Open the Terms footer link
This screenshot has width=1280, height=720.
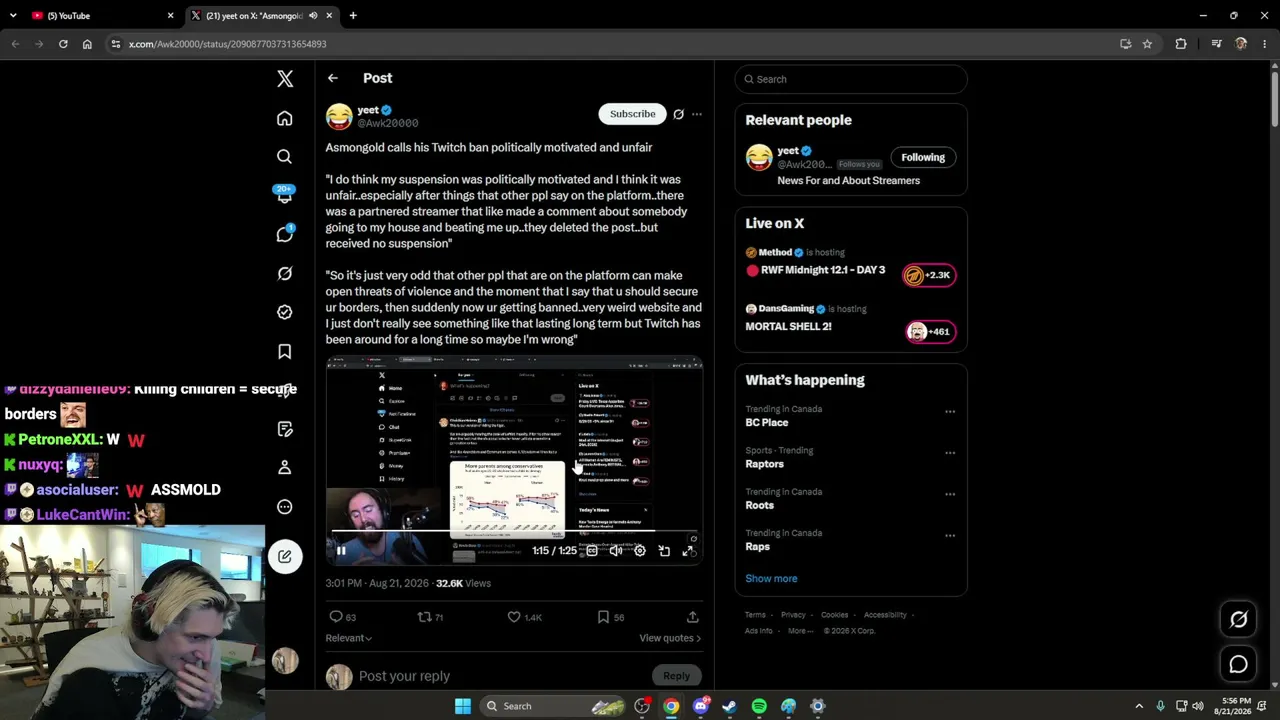(x=755, y=615)
